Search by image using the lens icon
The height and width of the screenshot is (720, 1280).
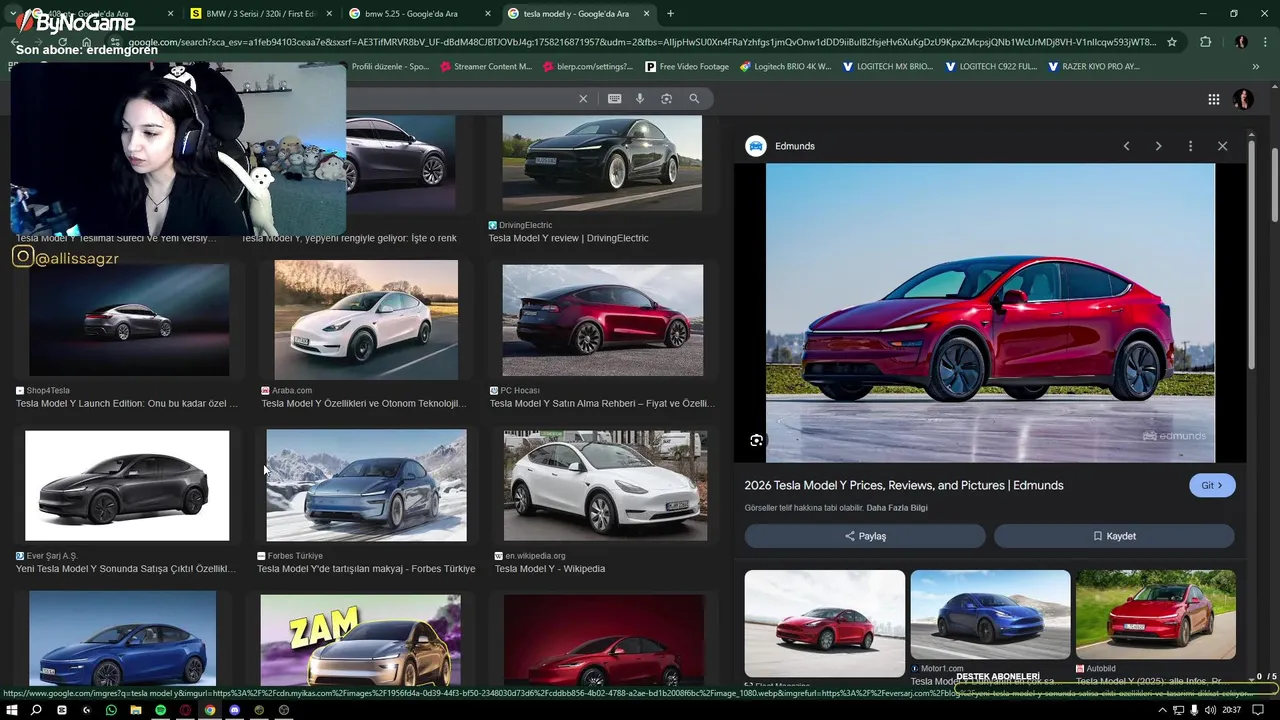(x=666, y=98)
